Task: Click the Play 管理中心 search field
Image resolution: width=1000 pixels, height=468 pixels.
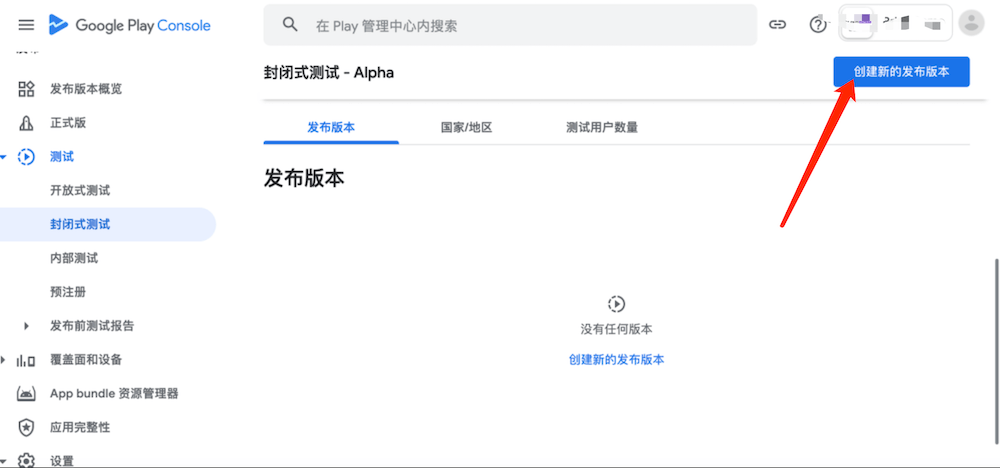Action: (x=510, y=25)
